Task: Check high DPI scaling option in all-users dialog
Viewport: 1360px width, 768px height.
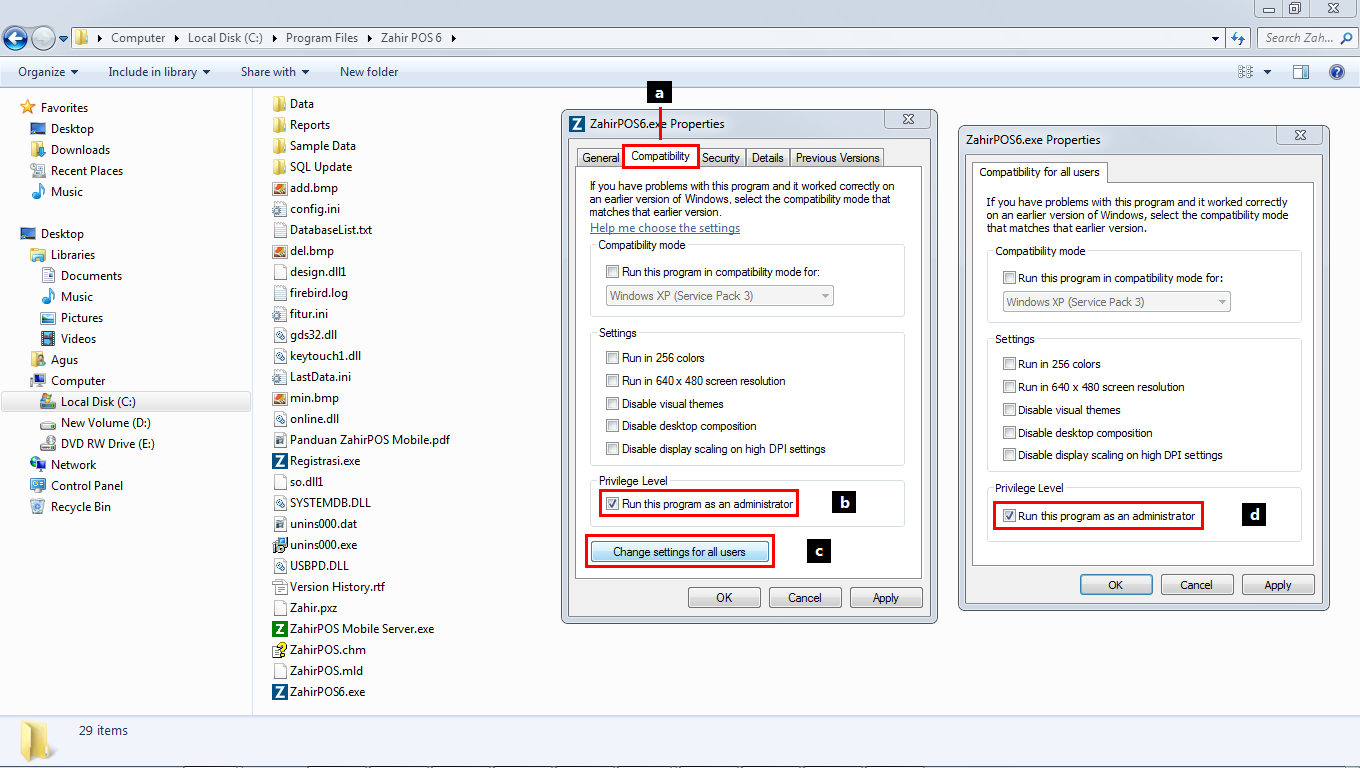Action: (x=1009, y=455)
